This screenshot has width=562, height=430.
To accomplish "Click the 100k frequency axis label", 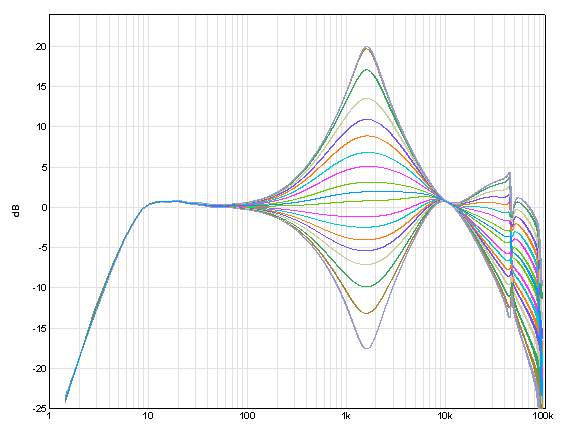I will (x=543, y=416).
